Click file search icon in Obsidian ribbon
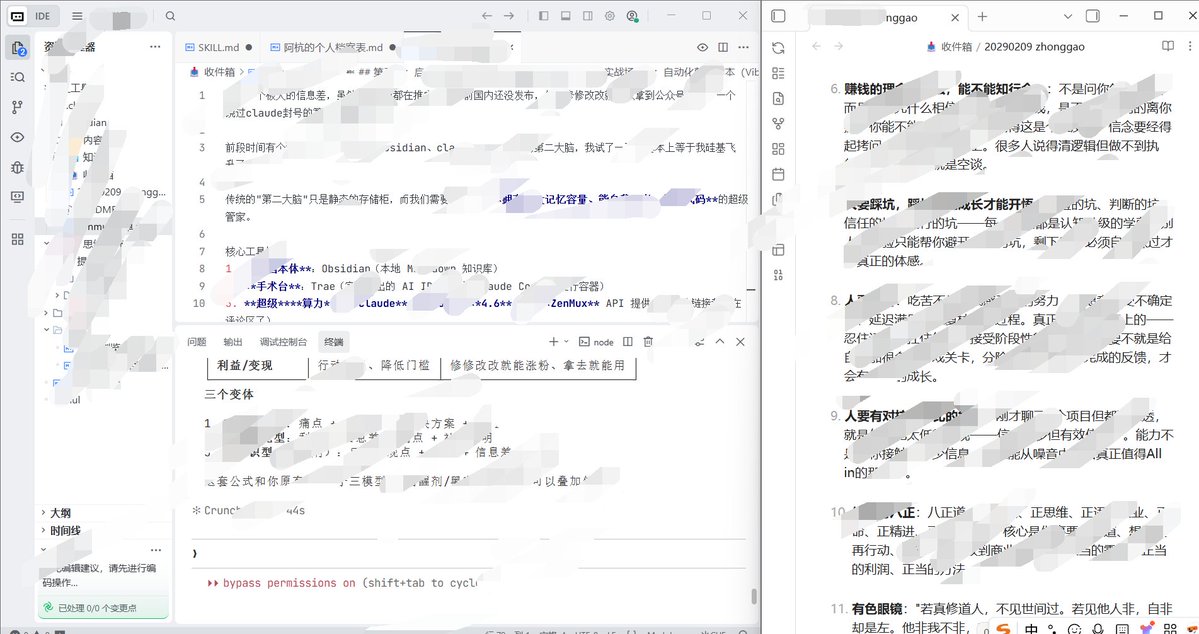Viewport: 1199px width, 634px height. pyautogui.click(x=778, y=98)
